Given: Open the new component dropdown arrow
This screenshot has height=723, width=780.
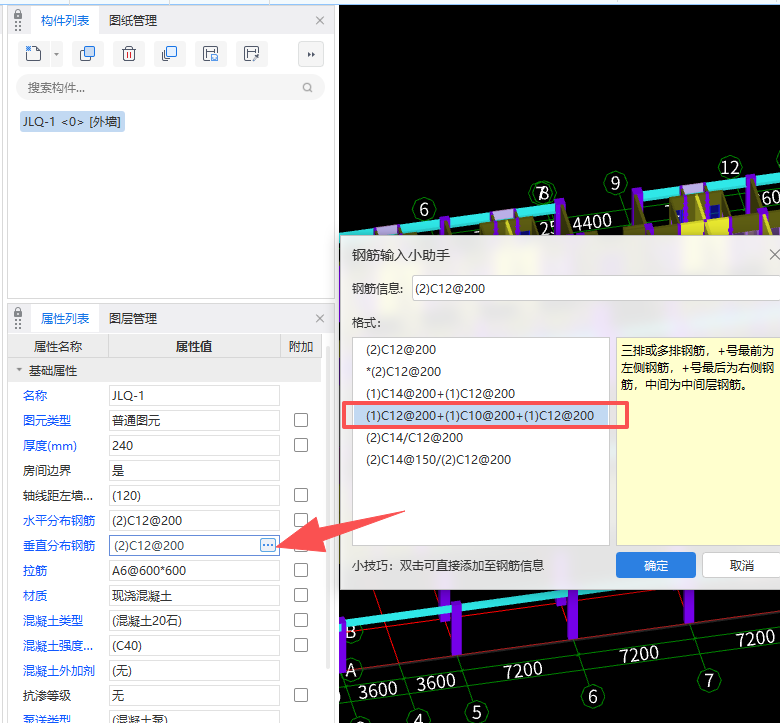Looking at the screenshot, I should click(x=56, y=54).
